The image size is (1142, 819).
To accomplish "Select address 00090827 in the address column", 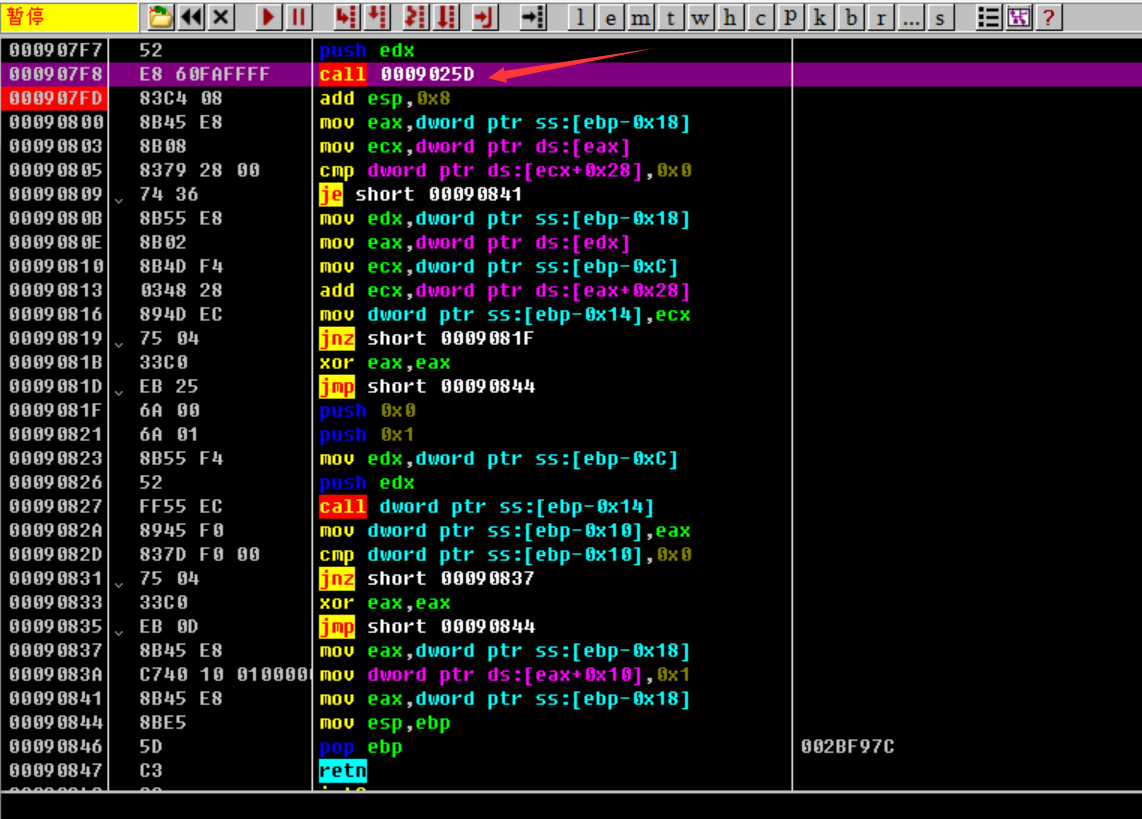I will pos(55,507).
